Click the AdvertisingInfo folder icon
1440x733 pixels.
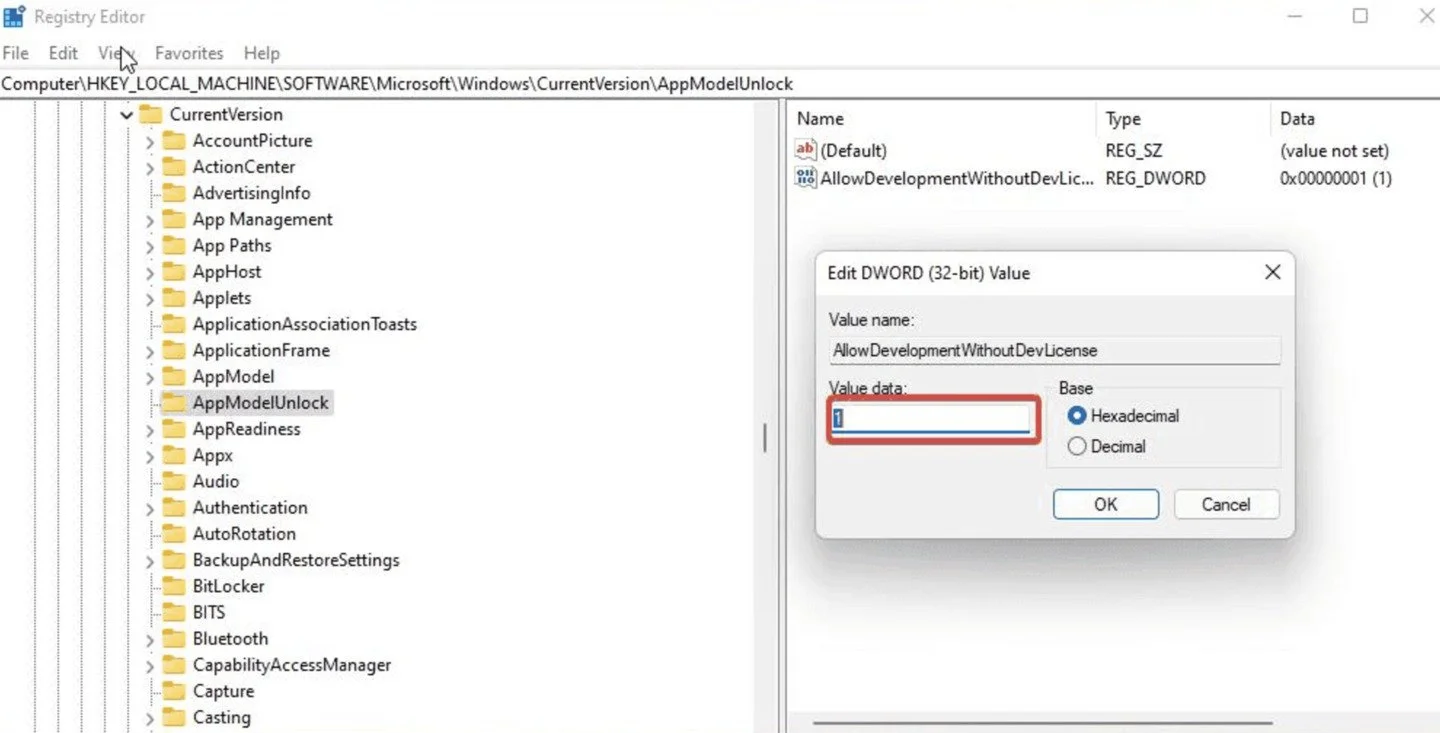click(174, 193)
